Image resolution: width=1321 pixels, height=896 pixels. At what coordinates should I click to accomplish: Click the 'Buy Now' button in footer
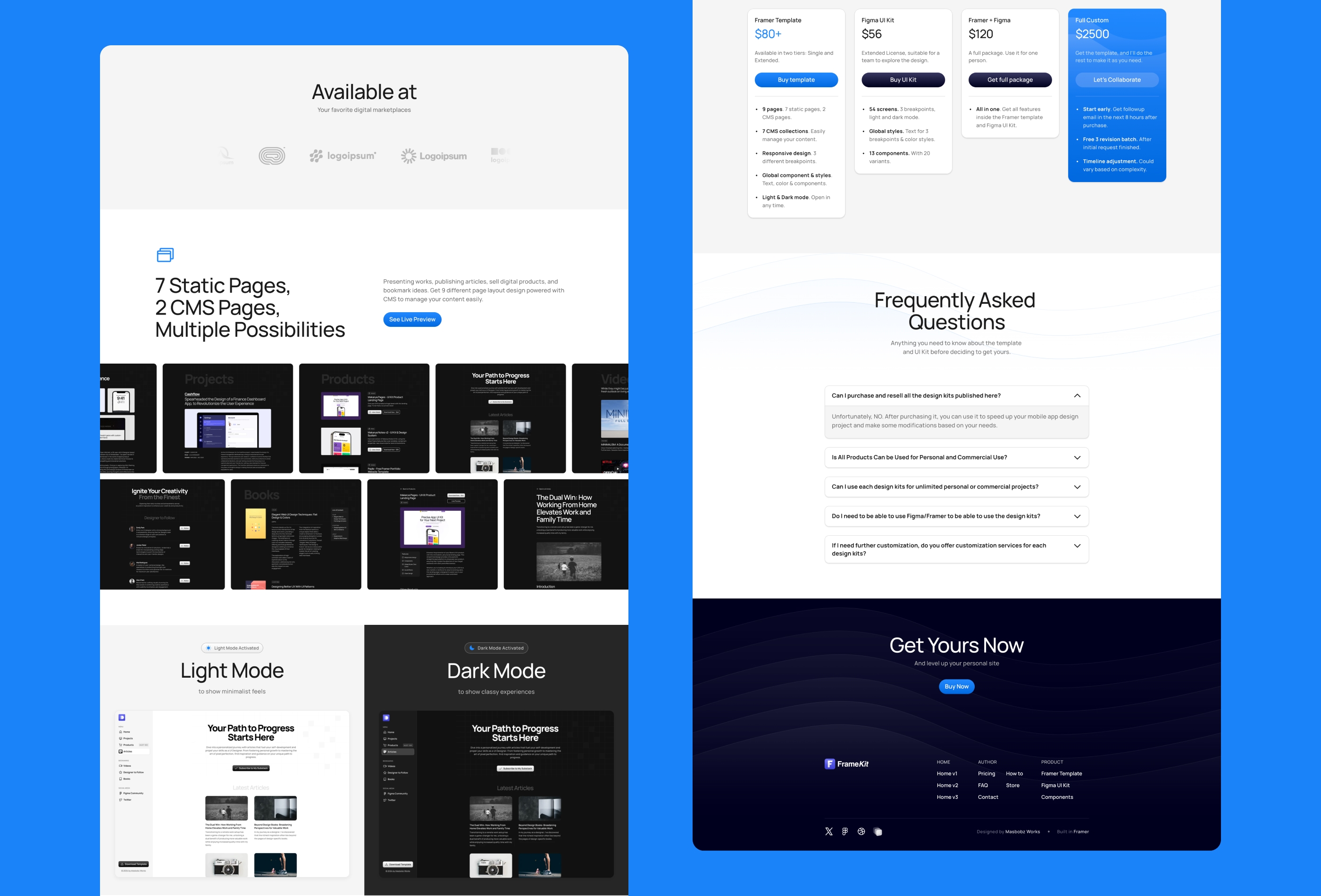pyautogui.click(x=956, y=686)
